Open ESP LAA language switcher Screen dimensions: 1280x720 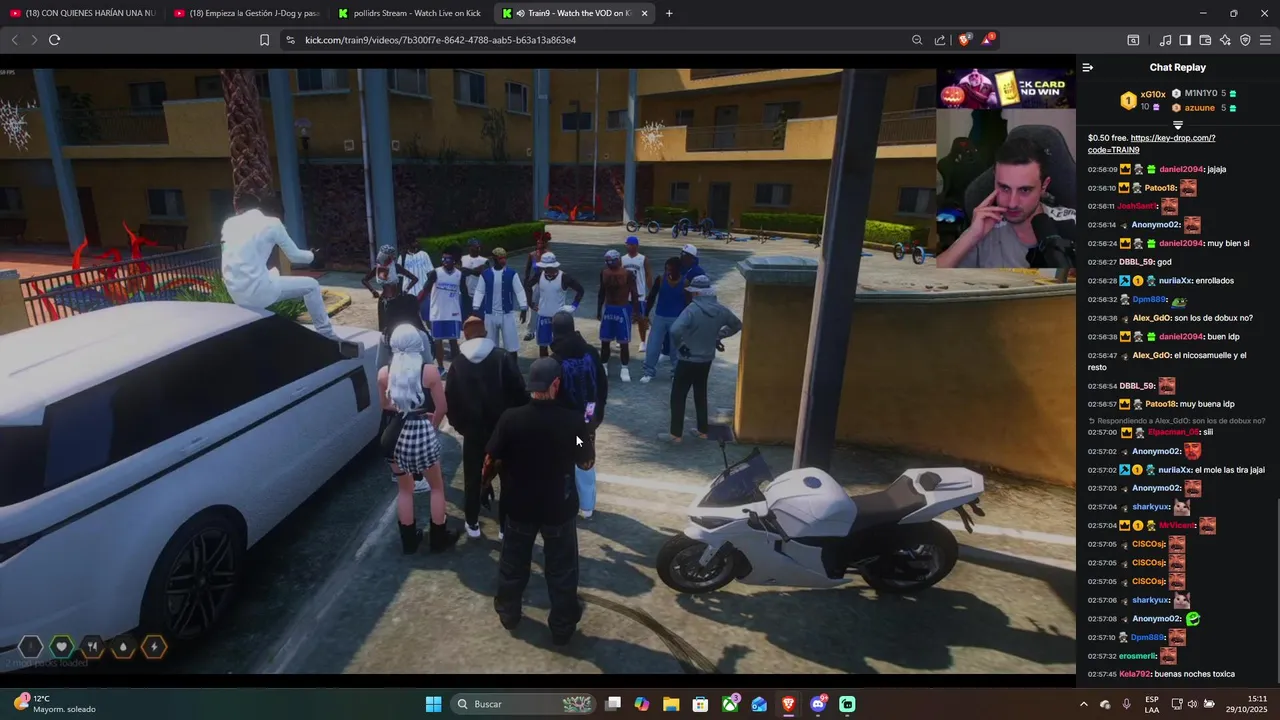coord(1152,704)
